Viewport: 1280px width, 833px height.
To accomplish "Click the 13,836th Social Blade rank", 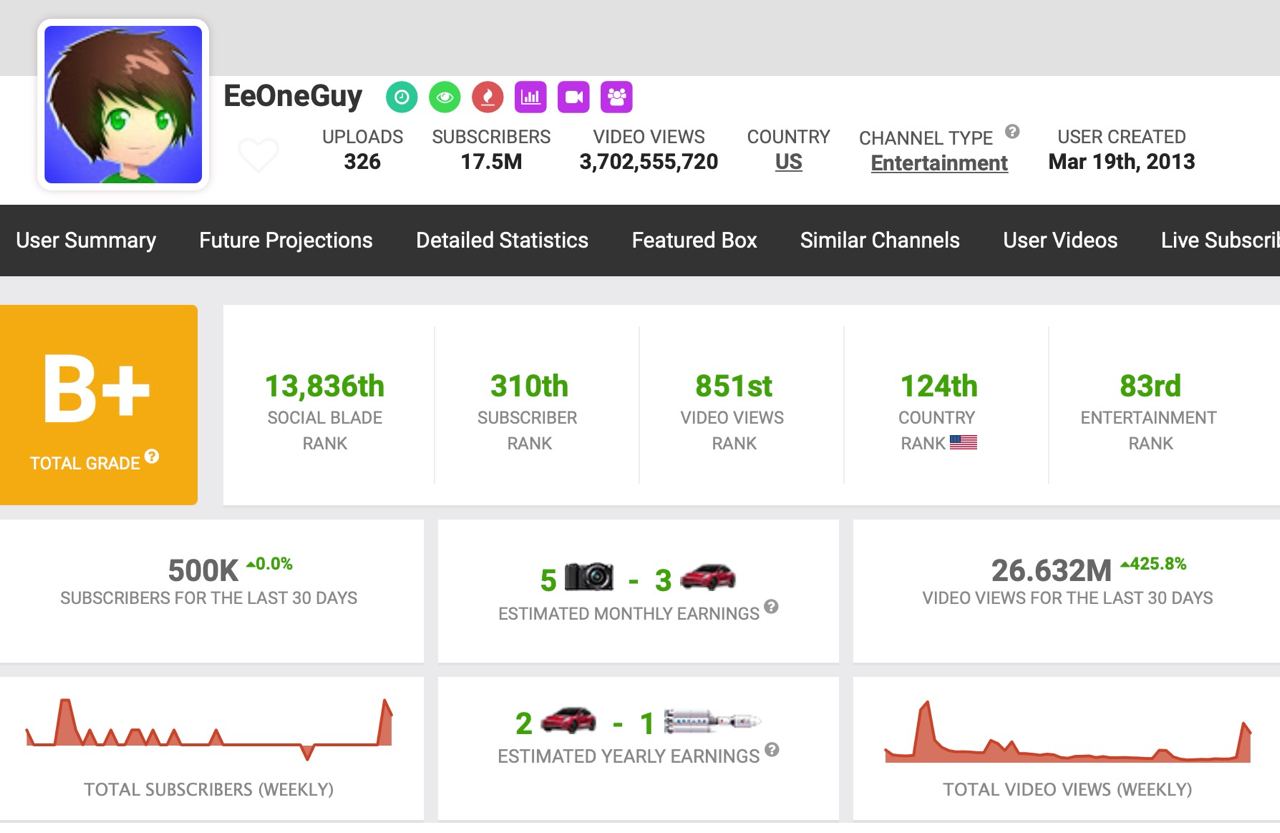I will tap(325, 386).
